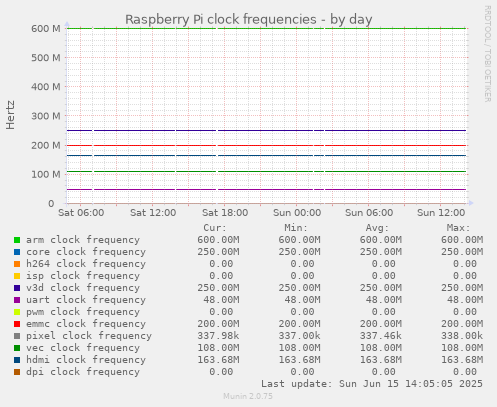Click the 'Hertz' y-axis label
This screenshot has height=407, width=497.
coord(10,115)
